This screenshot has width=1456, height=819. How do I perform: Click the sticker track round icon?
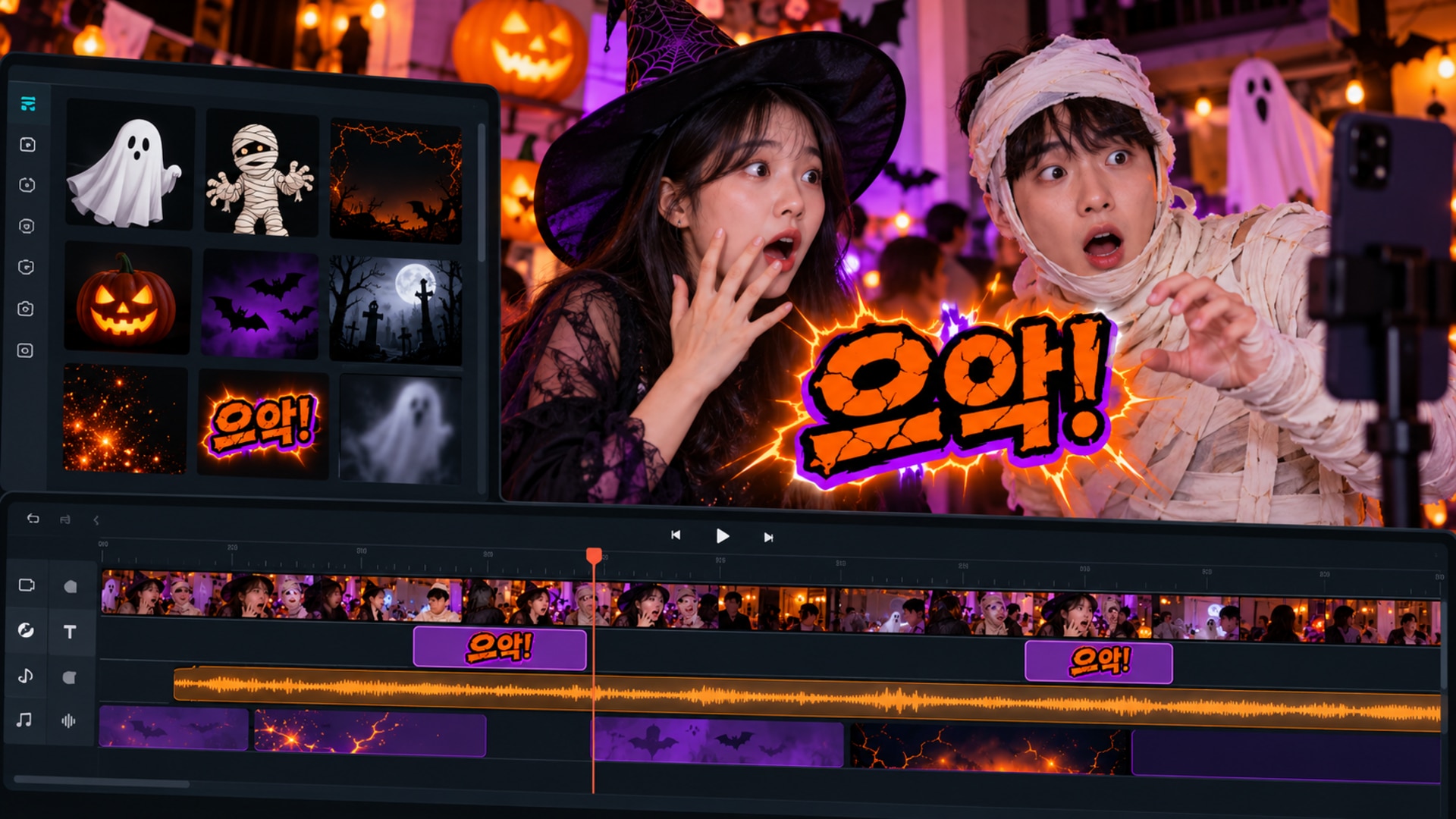click(26, 630)
